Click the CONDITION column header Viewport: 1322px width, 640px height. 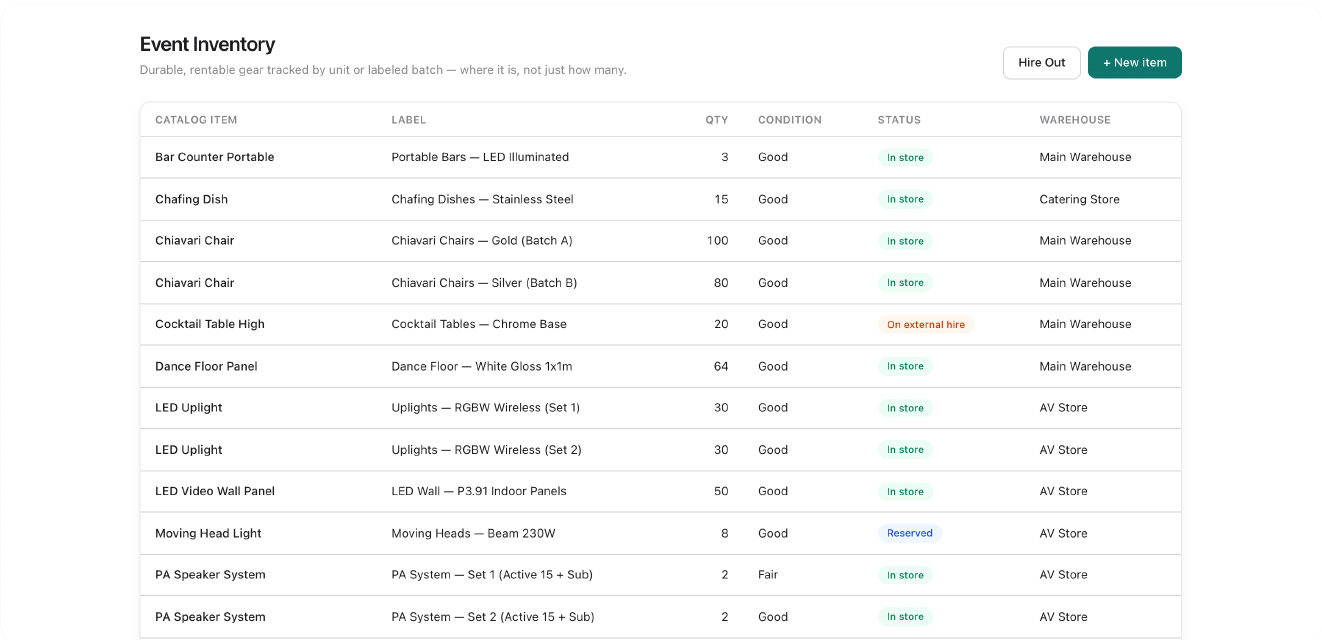tap(790, 120)
